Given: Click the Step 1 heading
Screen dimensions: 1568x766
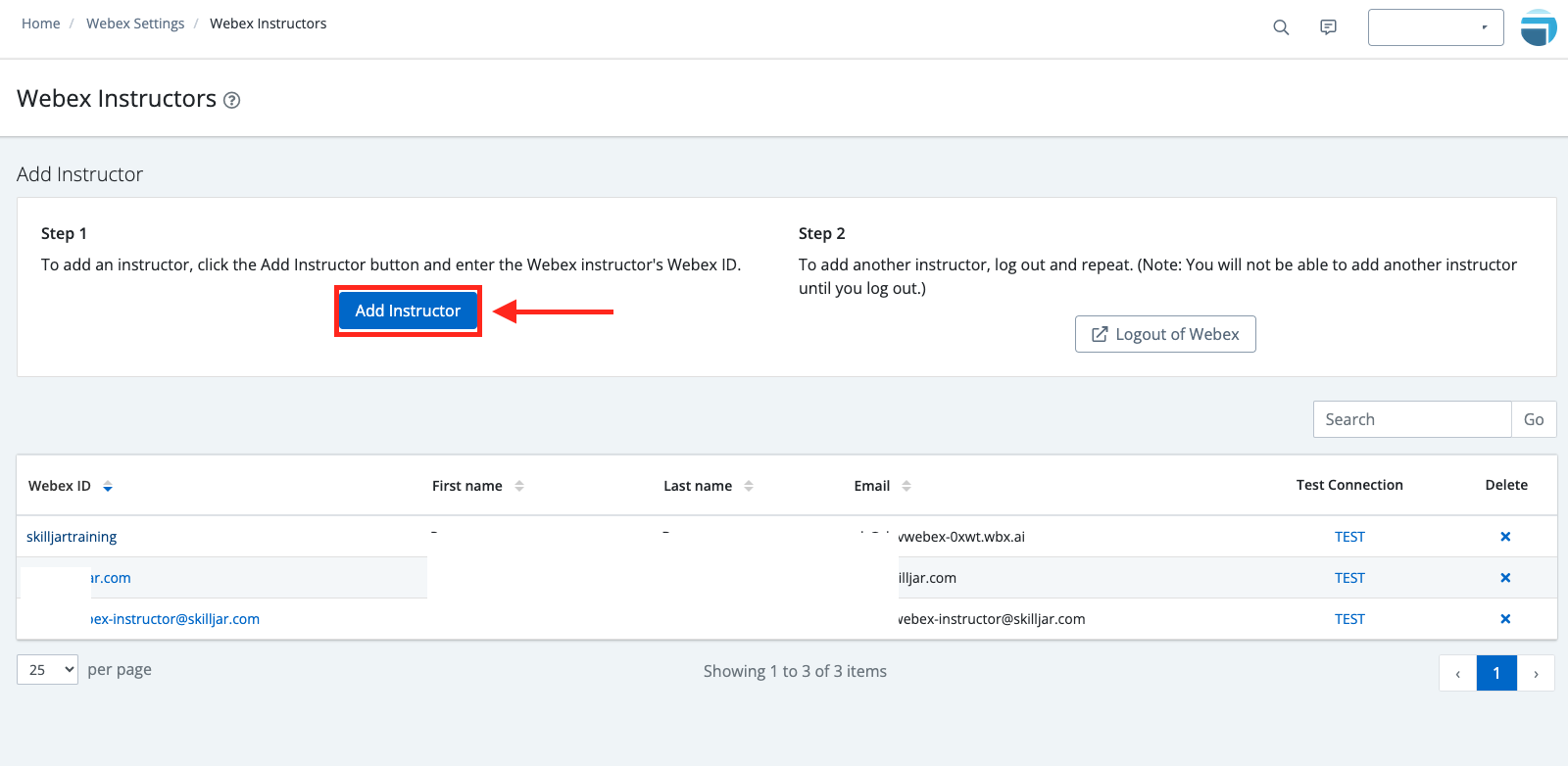Looking at the screenshot, I should click(64, 233).
